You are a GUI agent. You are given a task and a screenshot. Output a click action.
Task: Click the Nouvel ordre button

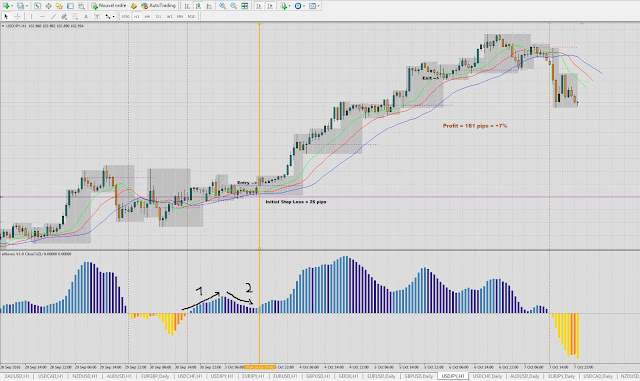[x=109, y=6]
